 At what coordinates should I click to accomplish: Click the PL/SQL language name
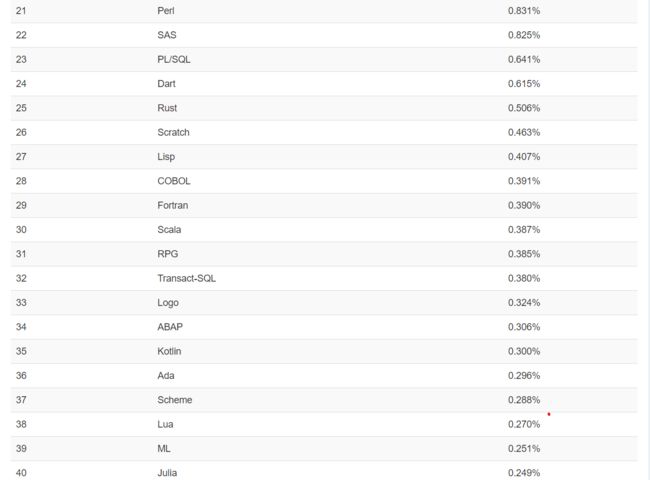point(174,59)
